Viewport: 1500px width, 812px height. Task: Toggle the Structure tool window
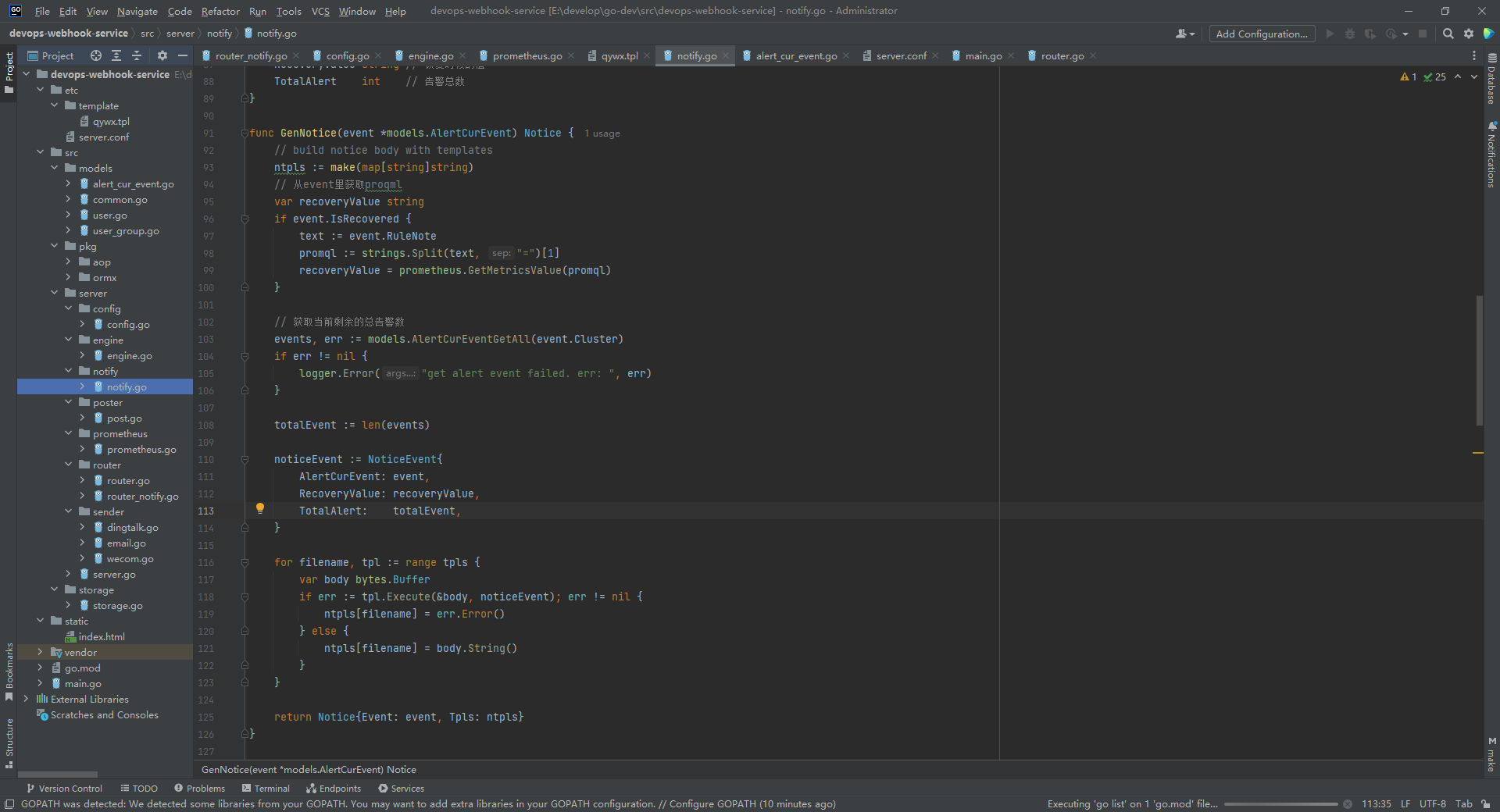pyautogui.click(x=9, y=743)
